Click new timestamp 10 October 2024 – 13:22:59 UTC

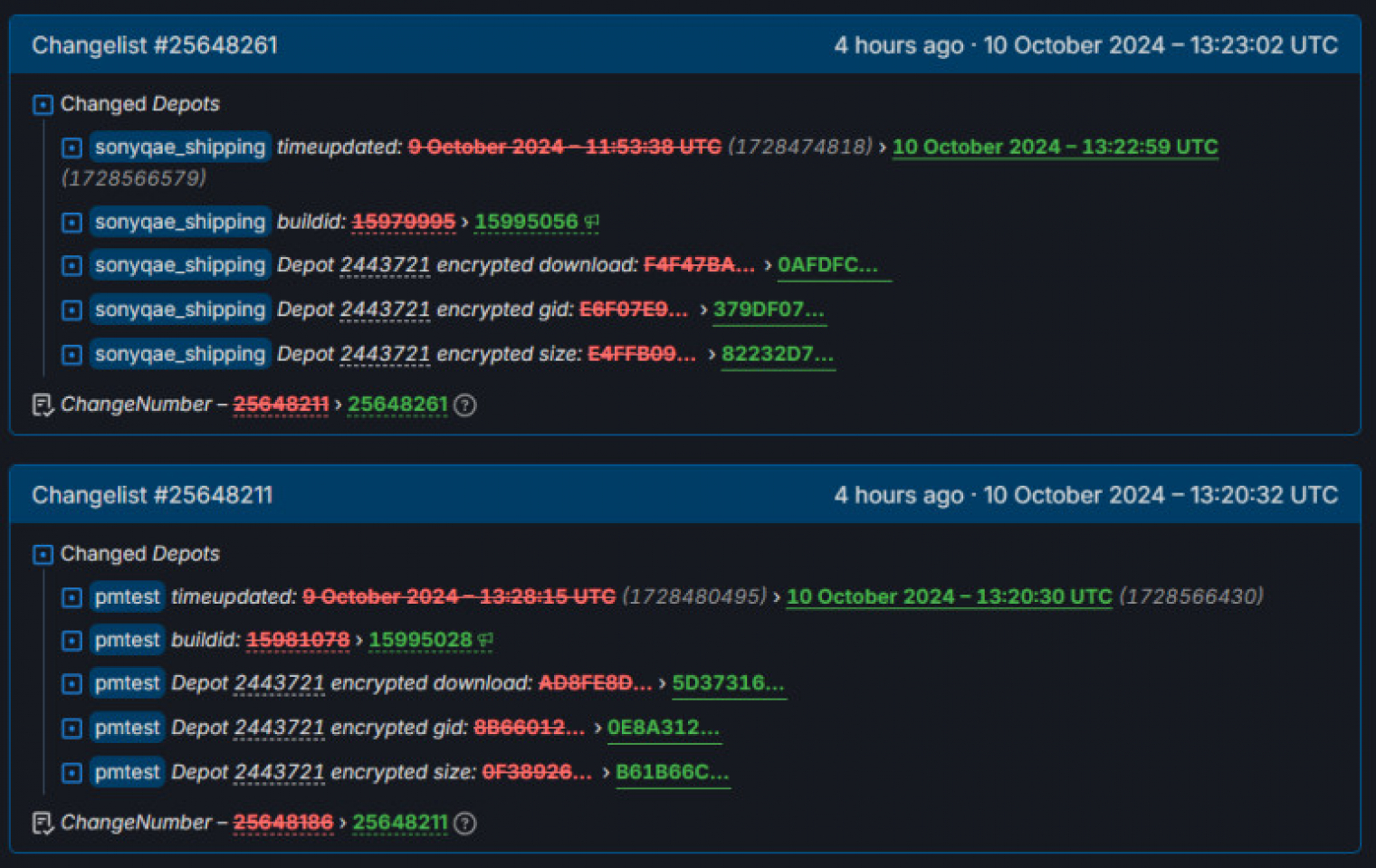(1056, 147)
